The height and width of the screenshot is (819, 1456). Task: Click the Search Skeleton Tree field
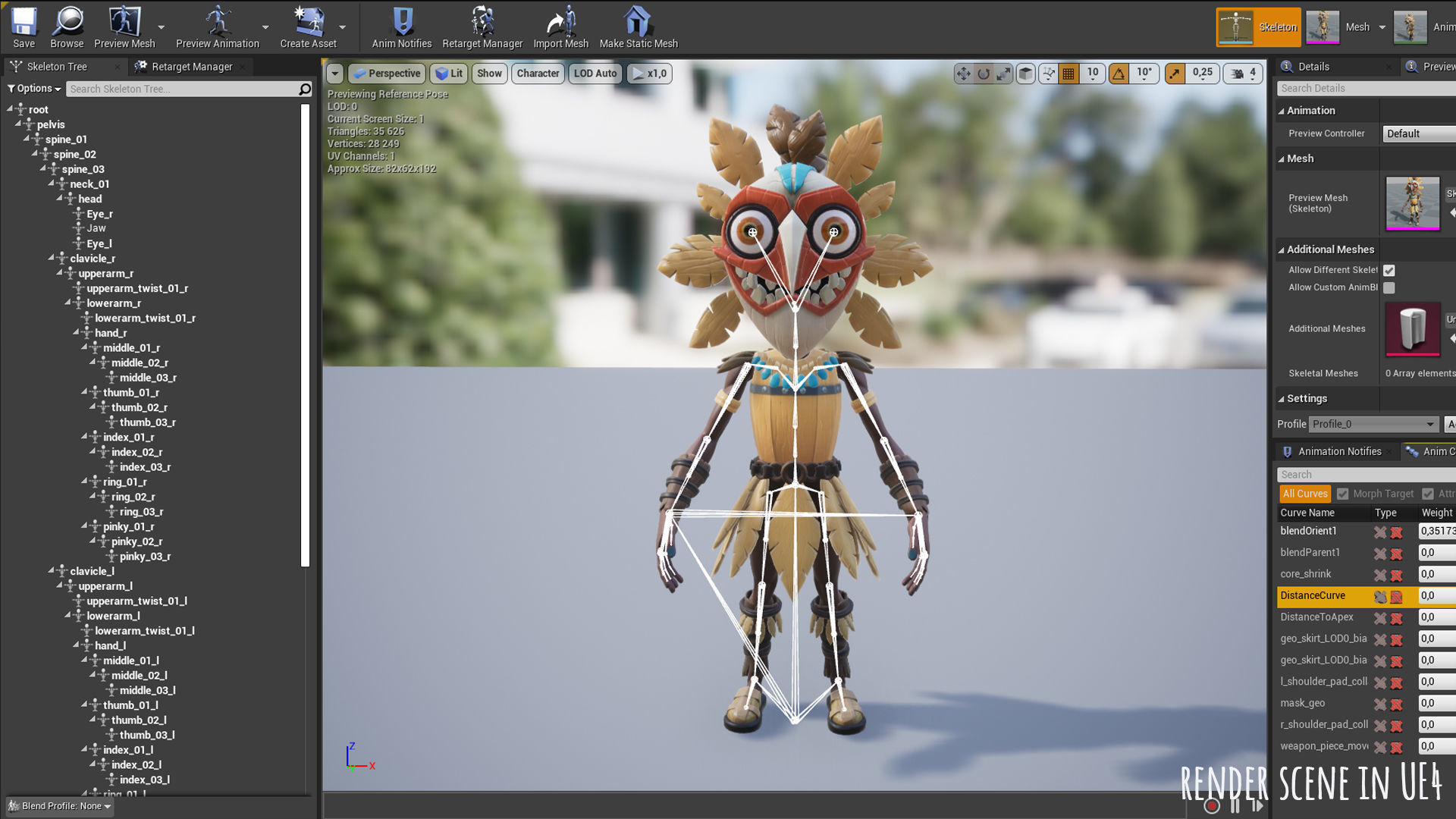(x=182, y=89)
